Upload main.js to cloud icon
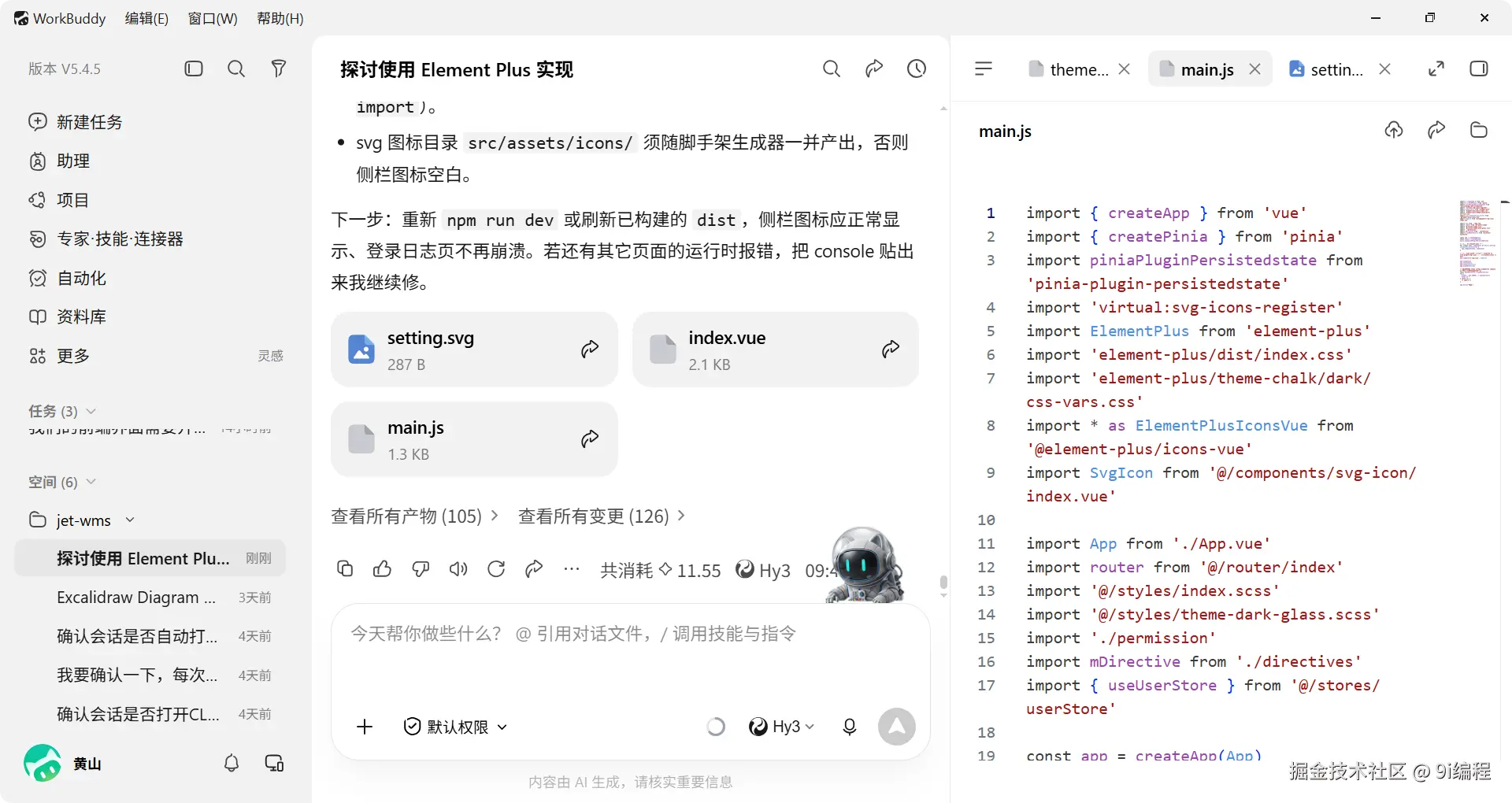 [1394, 130]
